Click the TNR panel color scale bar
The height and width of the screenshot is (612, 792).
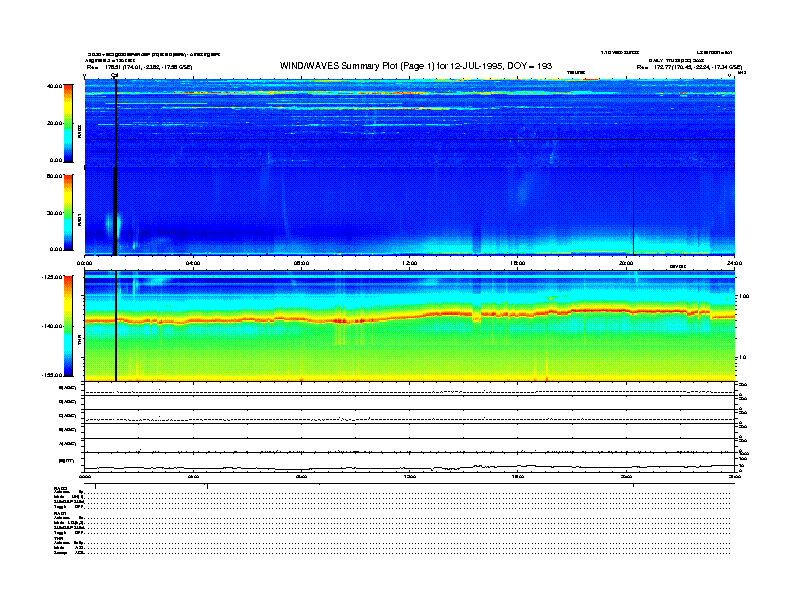tap(68, 326)
